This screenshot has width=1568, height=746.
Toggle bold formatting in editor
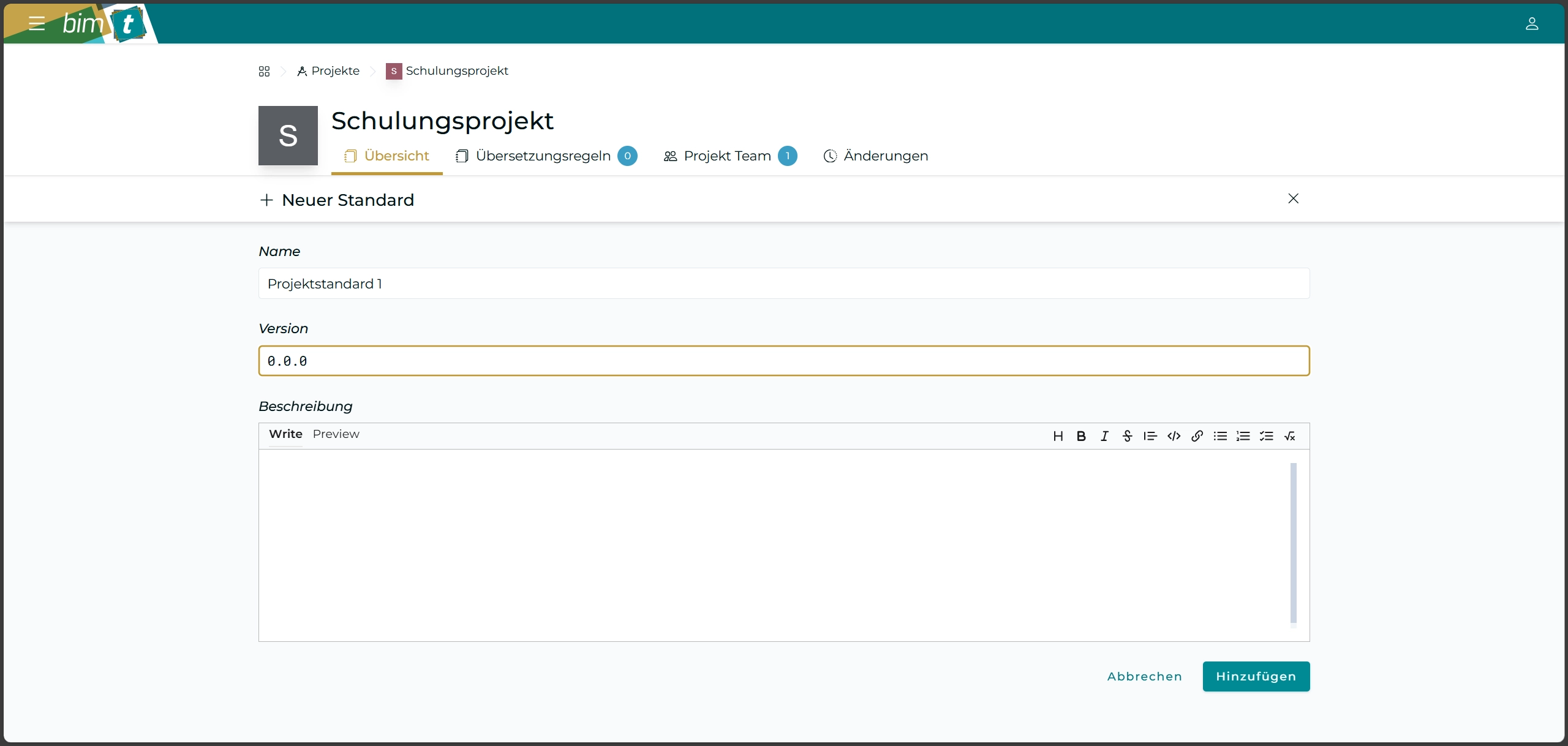1081,436
